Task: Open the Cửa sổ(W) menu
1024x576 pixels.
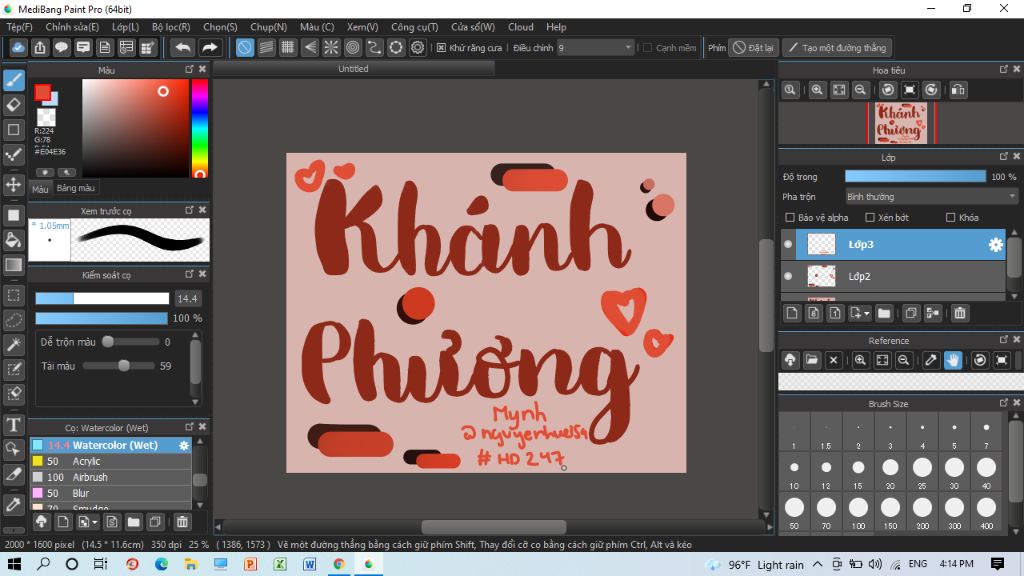Action: [473, 27]
